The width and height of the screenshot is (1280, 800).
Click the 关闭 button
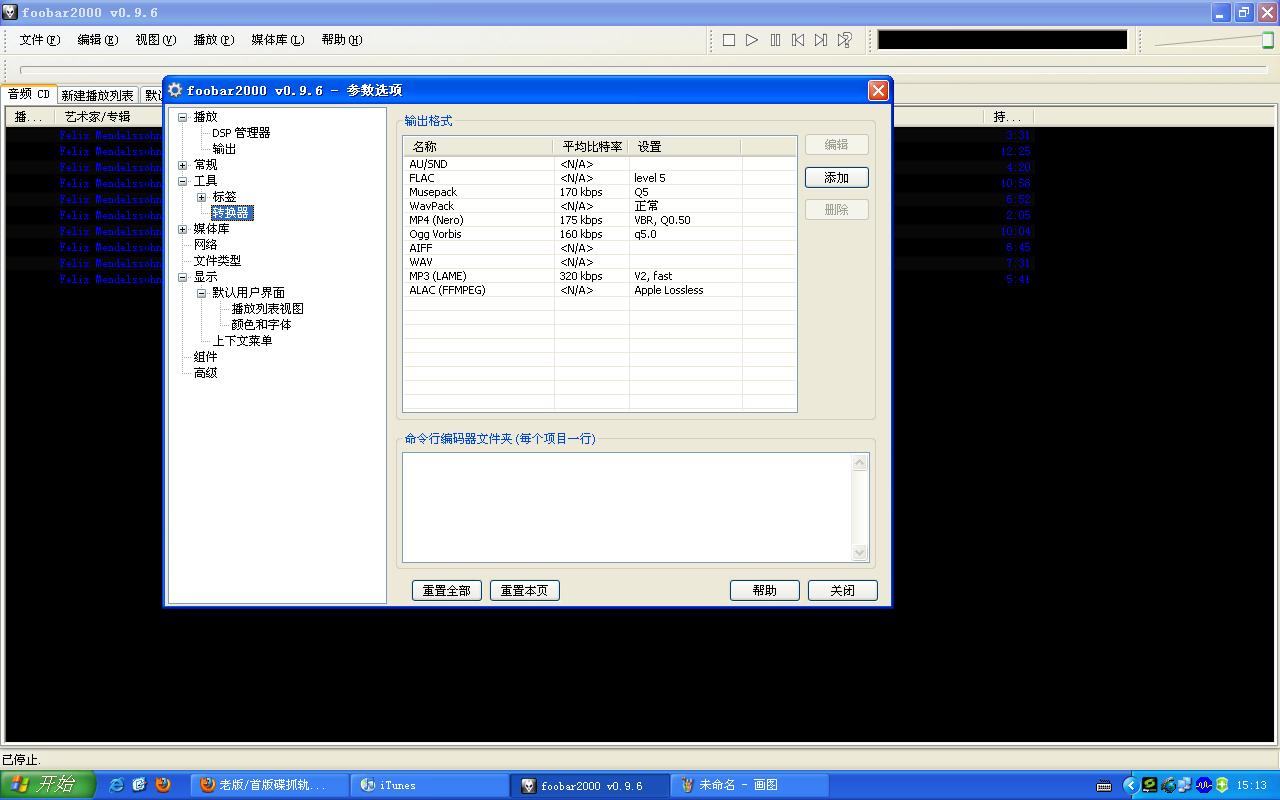[843, 590]
